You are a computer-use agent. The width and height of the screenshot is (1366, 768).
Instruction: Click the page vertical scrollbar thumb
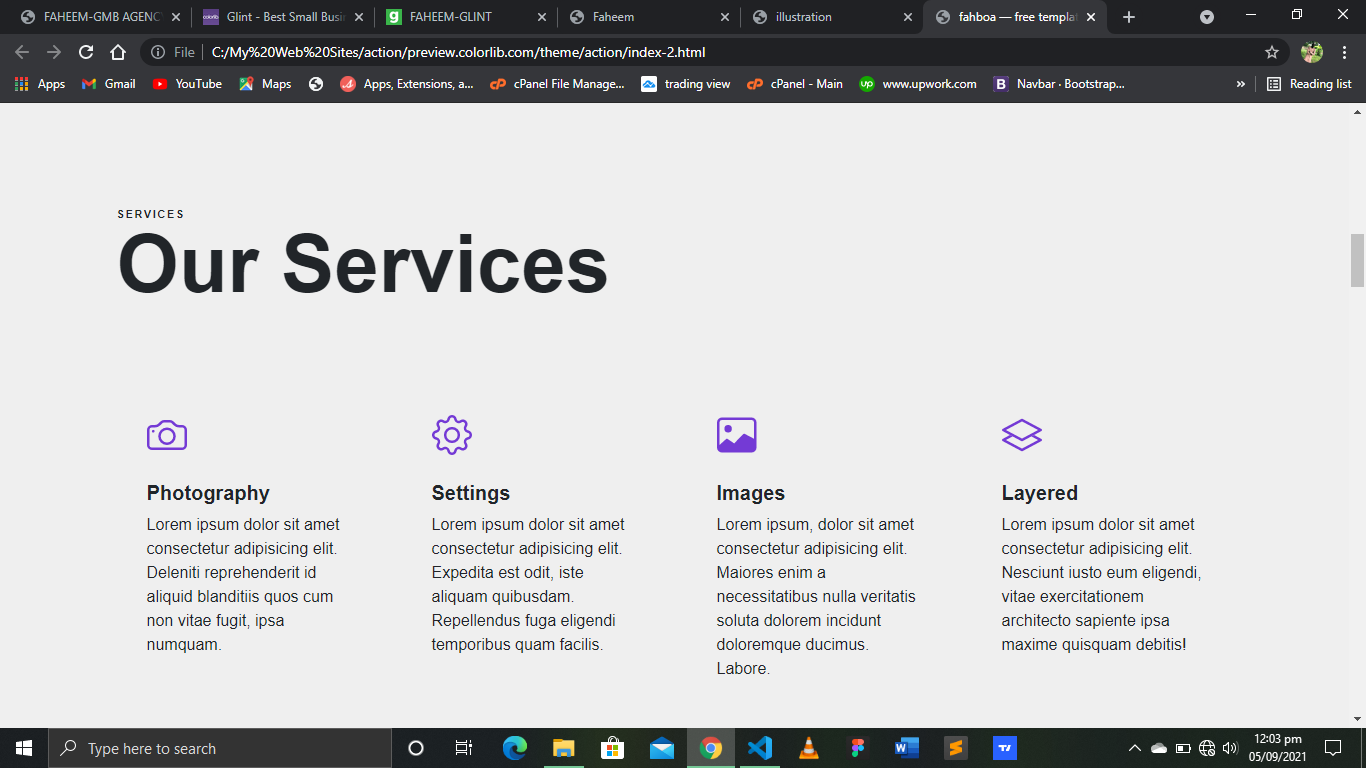[x=1357, y=260]
